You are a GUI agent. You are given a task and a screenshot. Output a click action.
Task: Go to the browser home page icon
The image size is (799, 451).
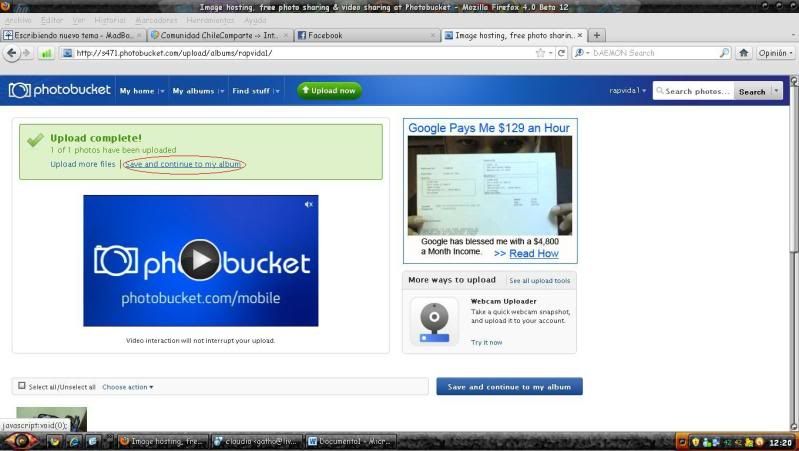[743, 53]
